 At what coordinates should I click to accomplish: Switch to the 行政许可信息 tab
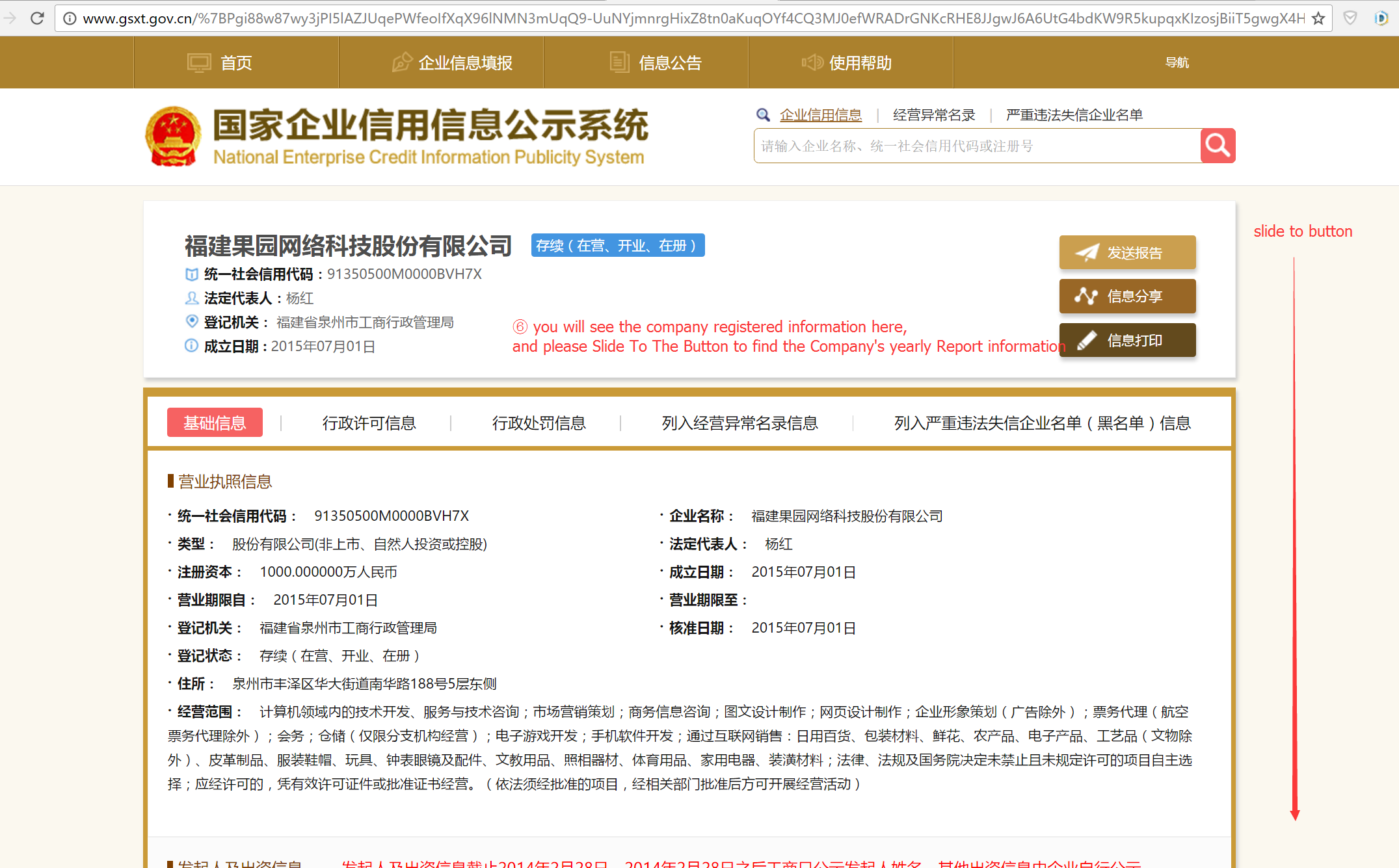tap(369, 423)
